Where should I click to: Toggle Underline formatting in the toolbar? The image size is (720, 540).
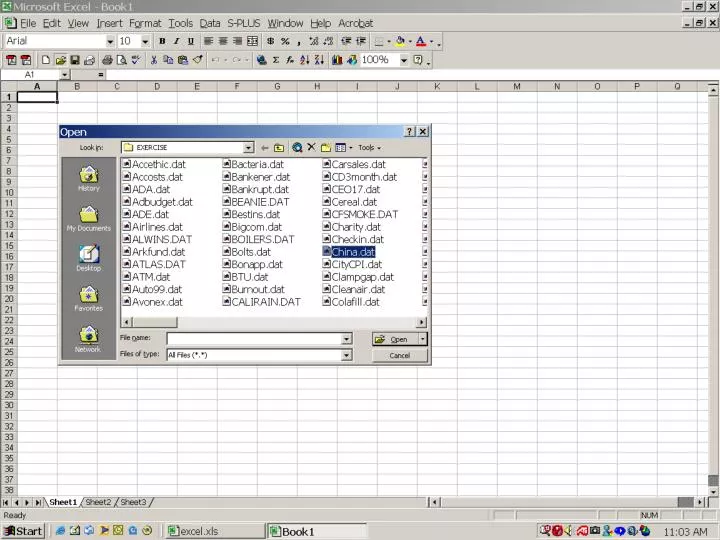tap(191, 41)
